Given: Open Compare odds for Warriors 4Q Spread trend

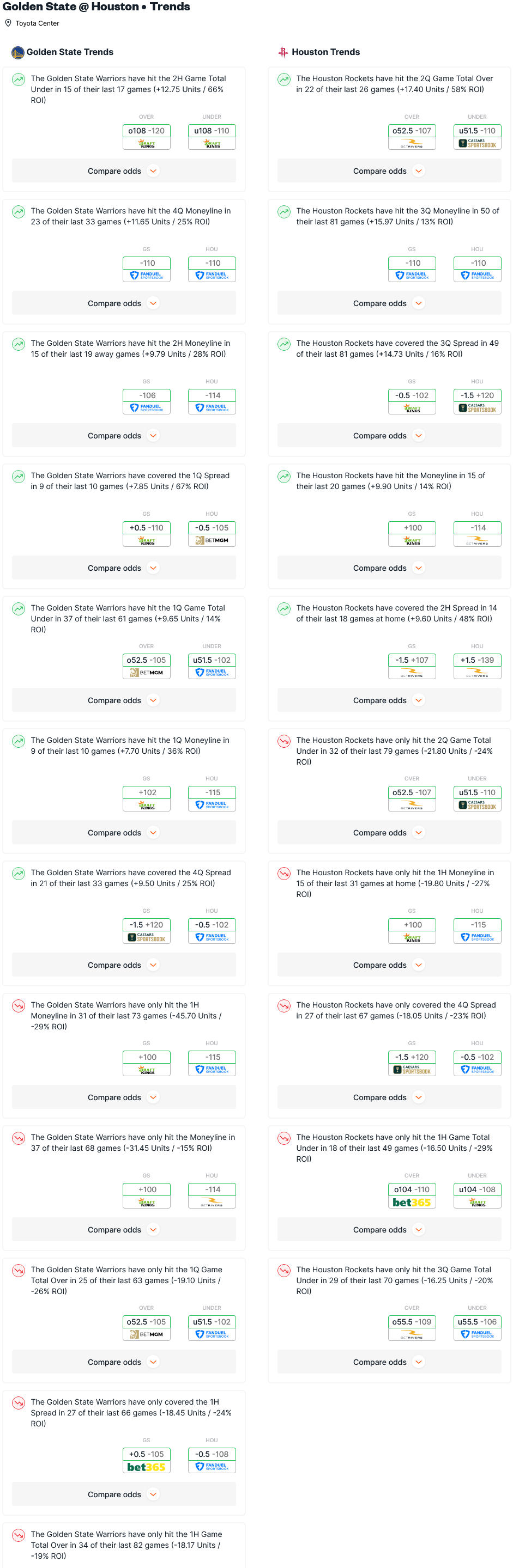Looking at the screenshot, I should (124, 965).
